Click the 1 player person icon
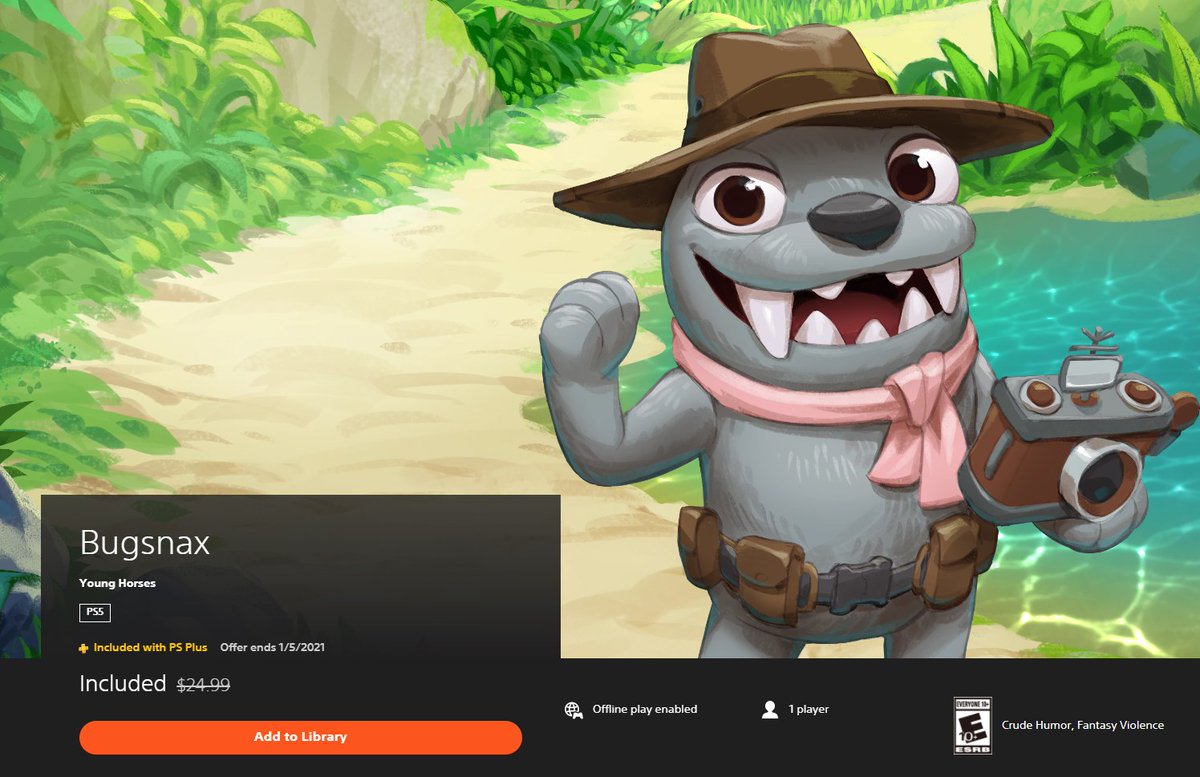1200x777 pixels. pyautogui.click(x=769, y=710)
